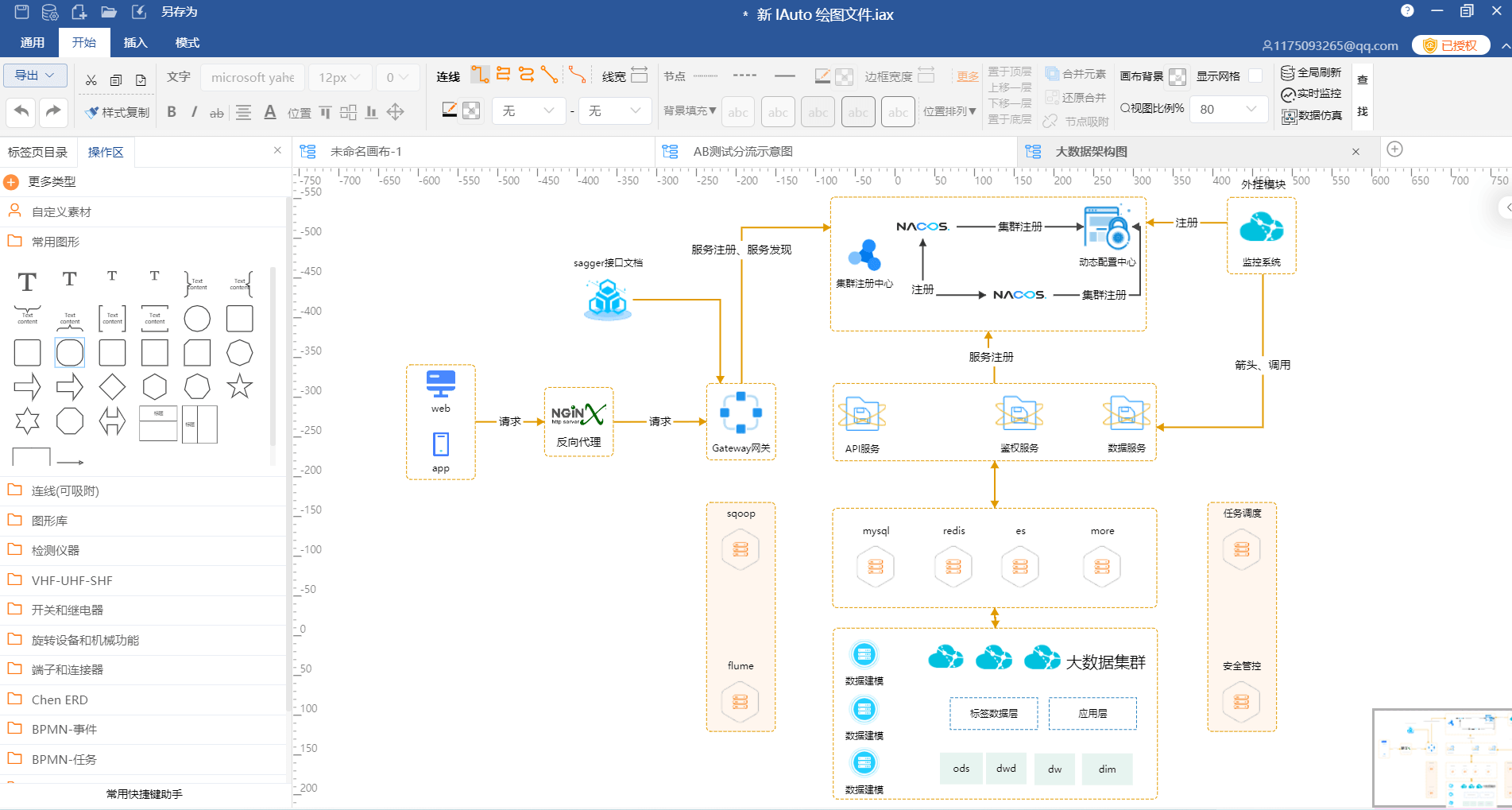Screen dimensions: 1512x810
Task: Click the new file icon in title bar
Action: coord(79,12)
